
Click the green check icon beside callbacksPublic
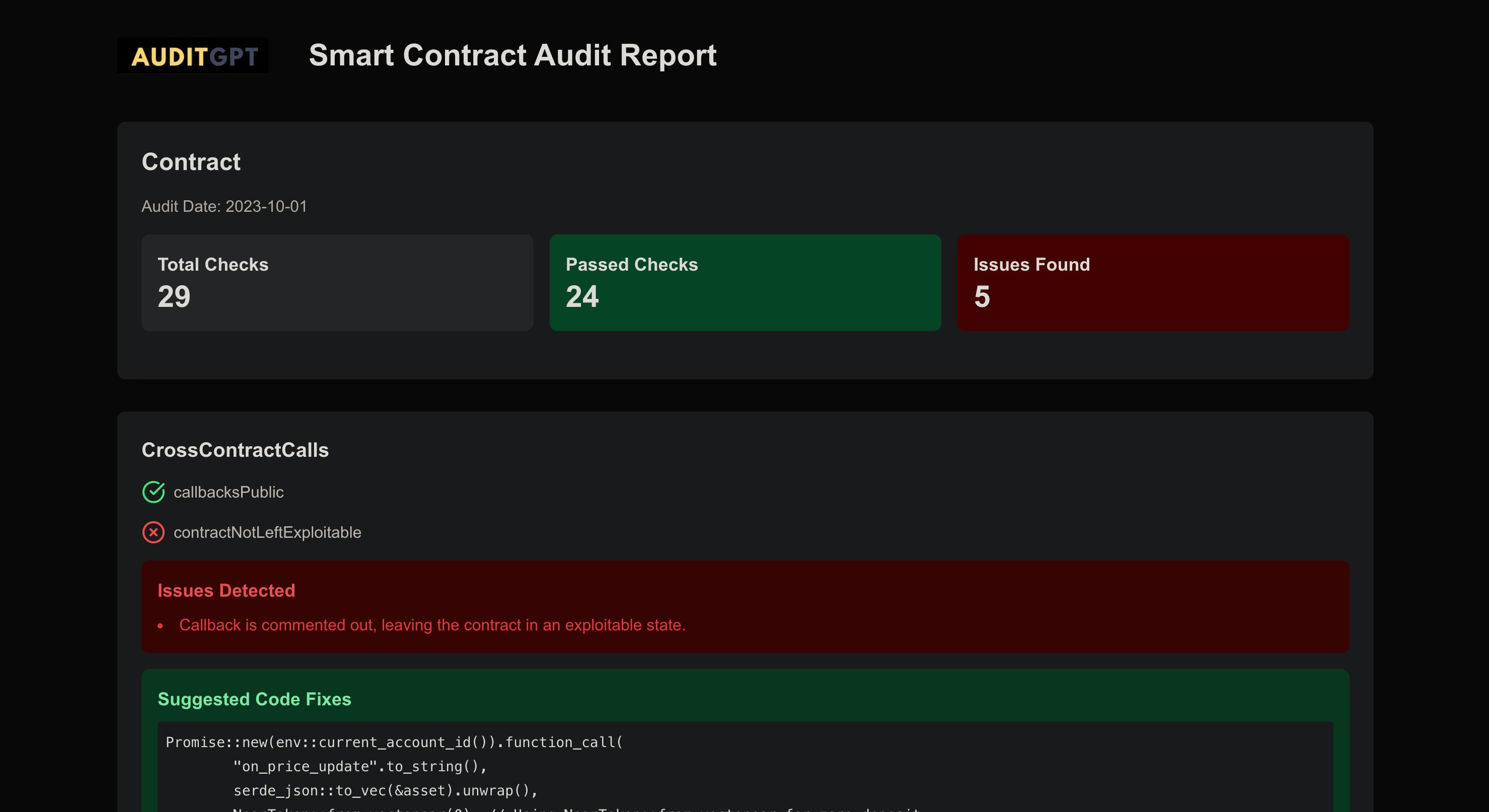coord(154,492)
